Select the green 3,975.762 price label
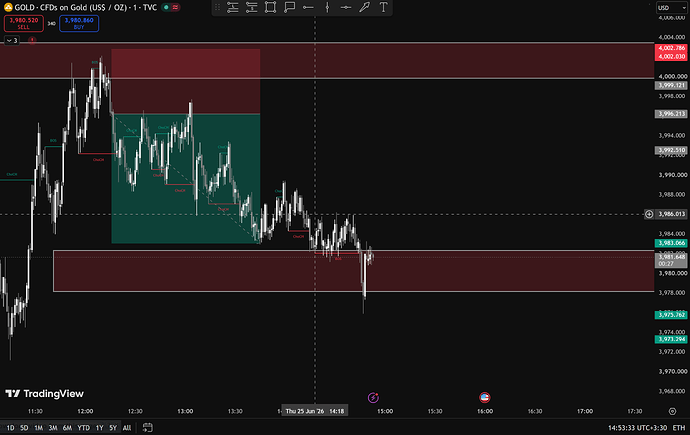The height and width of the screenshot is (435, 690). pyautogui.click(x=671, y=315)
